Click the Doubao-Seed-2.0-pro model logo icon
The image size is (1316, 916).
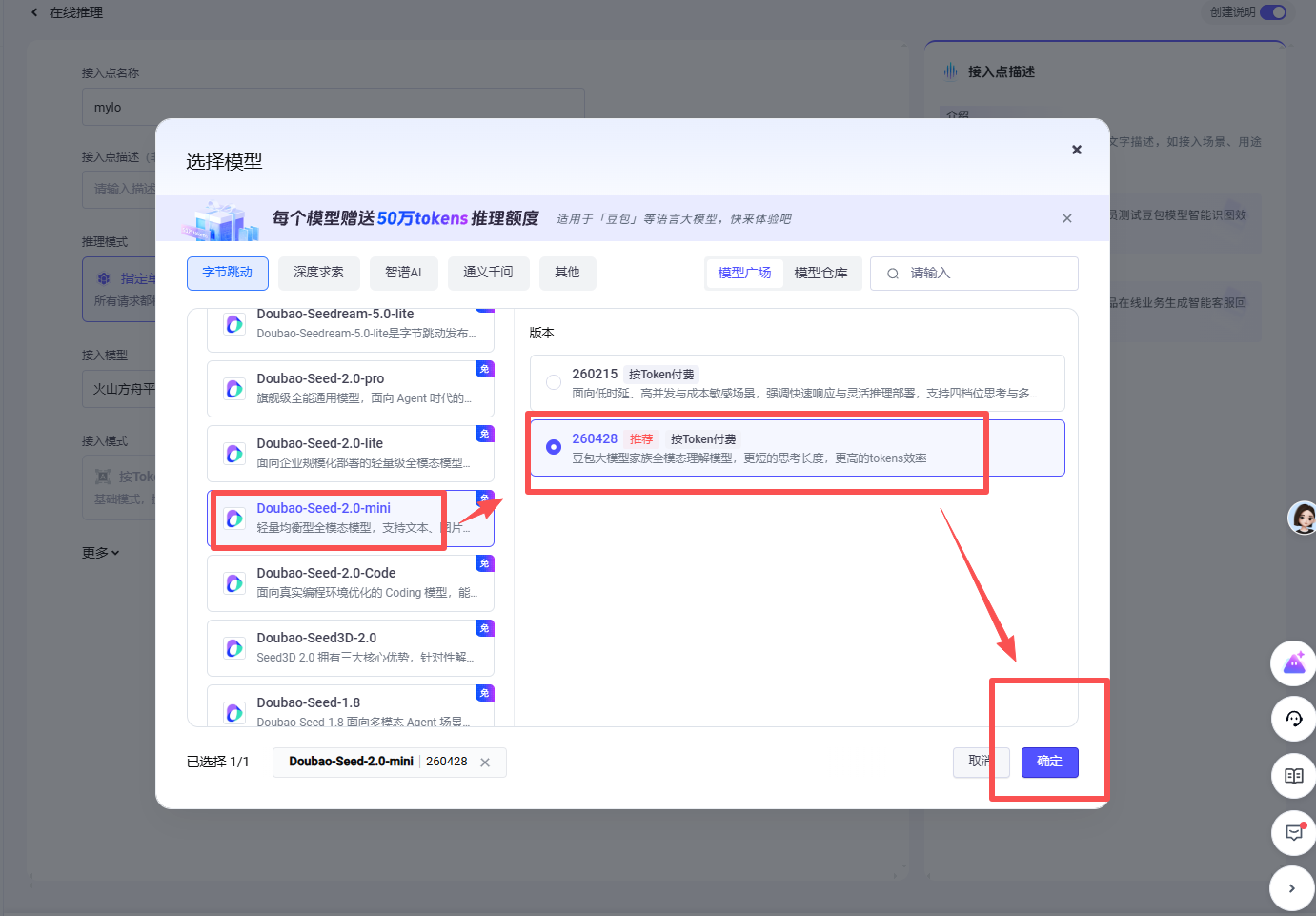(234, 389)
